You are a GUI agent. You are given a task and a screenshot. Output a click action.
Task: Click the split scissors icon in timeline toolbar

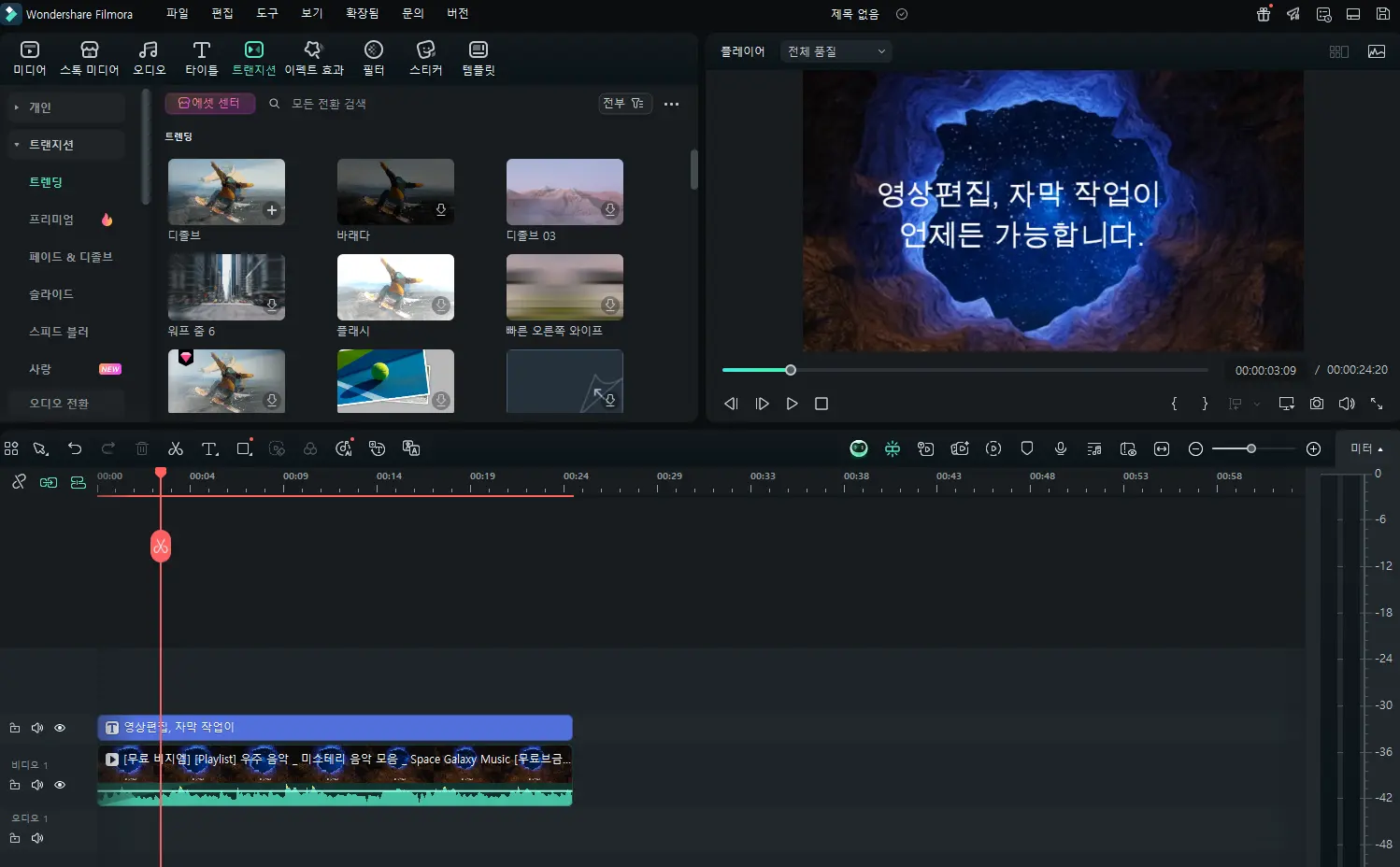[175, 449]
